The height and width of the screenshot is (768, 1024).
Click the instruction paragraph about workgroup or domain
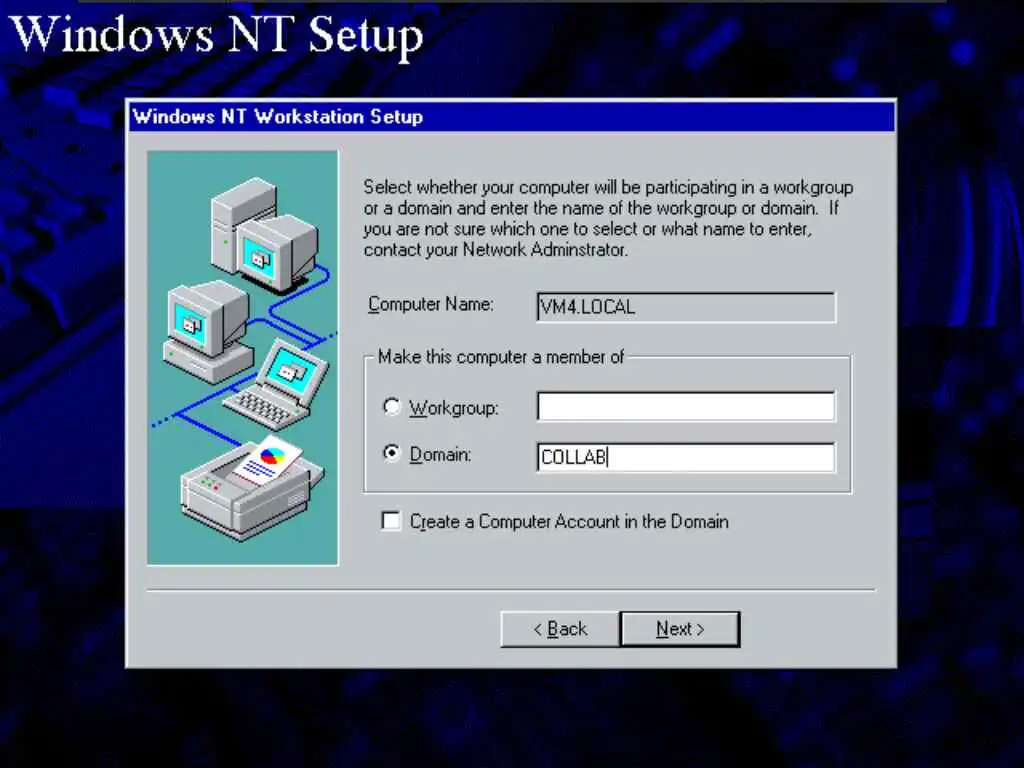(x=608, y=219)
